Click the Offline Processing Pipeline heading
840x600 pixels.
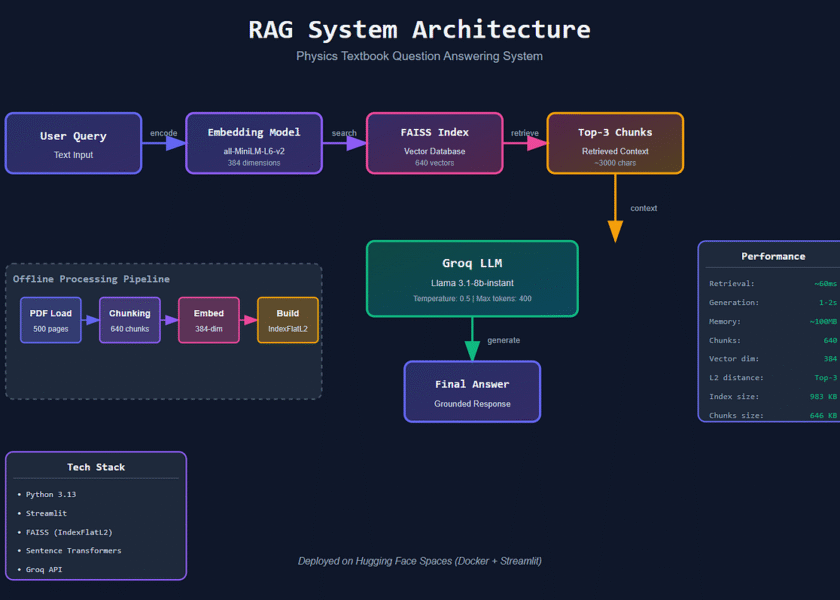click(x=91, y=279)
